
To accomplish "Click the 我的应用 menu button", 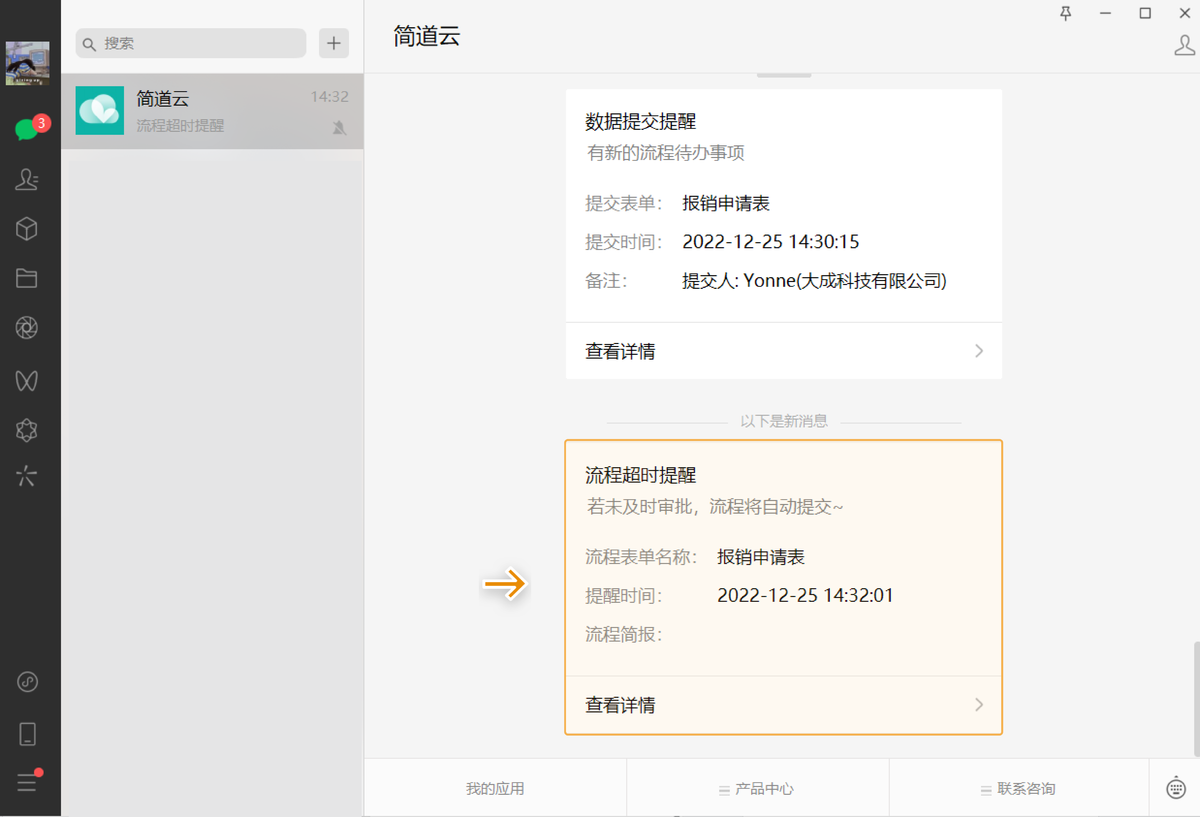I will point(495,789).
